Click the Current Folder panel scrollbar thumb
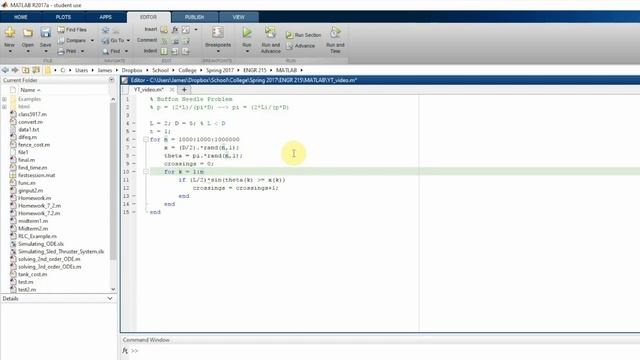This screenshot has height=360, width=640. 113,181
